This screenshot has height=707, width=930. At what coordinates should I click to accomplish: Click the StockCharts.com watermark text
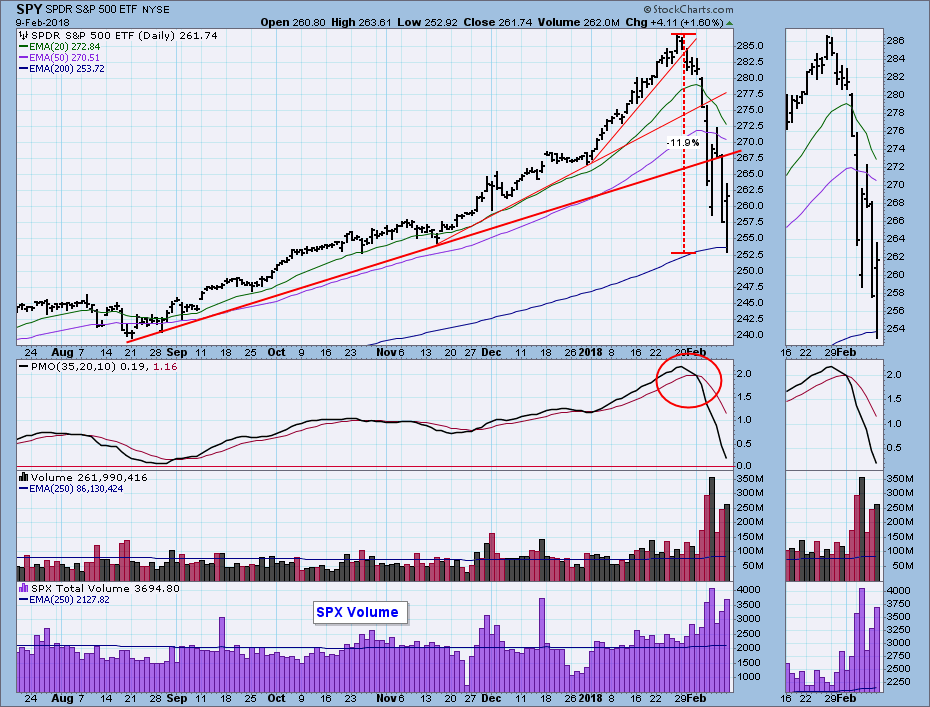coord(689,9)
